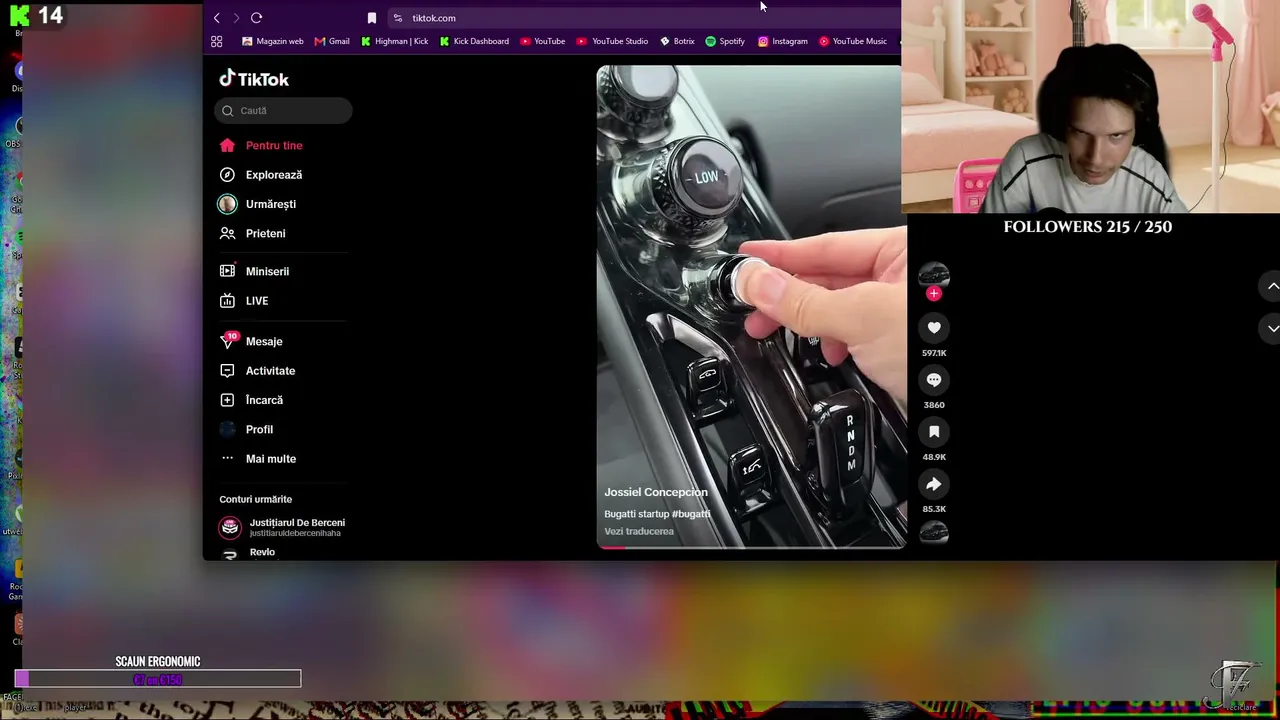Follow the creator with the red plus button

934,293
